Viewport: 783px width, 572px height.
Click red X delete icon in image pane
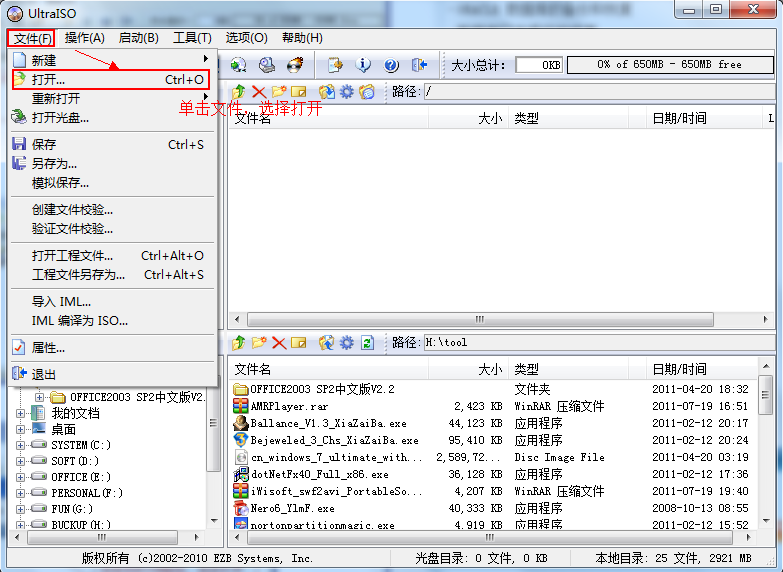pyautogui.click(x=259, y=92)
